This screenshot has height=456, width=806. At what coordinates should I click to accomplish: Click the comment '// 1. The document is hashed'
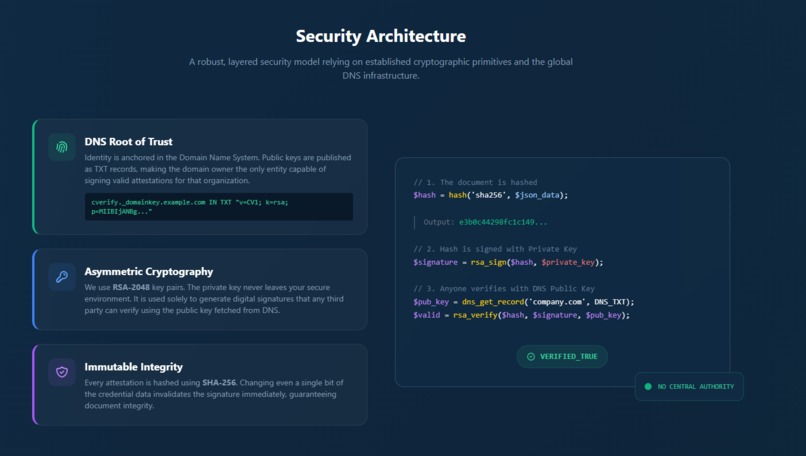tap(475, 182)
